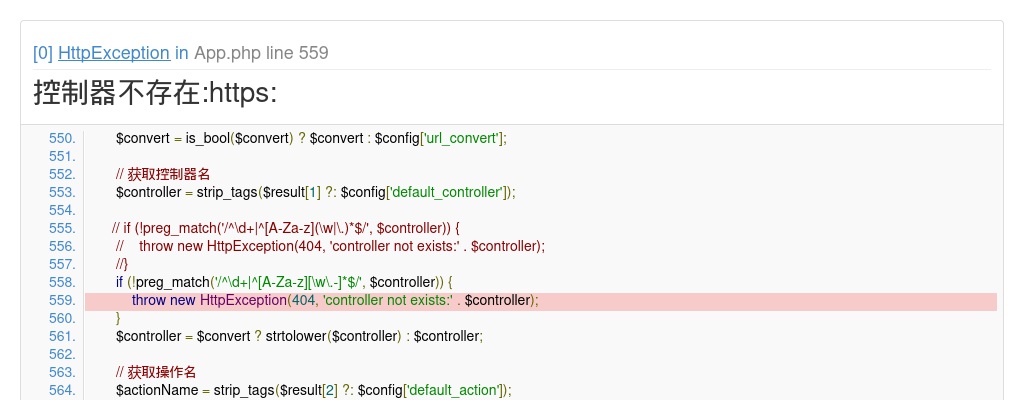Click the blank line numbered 551
The image size is (1024, 400).
tap(62, 156)
